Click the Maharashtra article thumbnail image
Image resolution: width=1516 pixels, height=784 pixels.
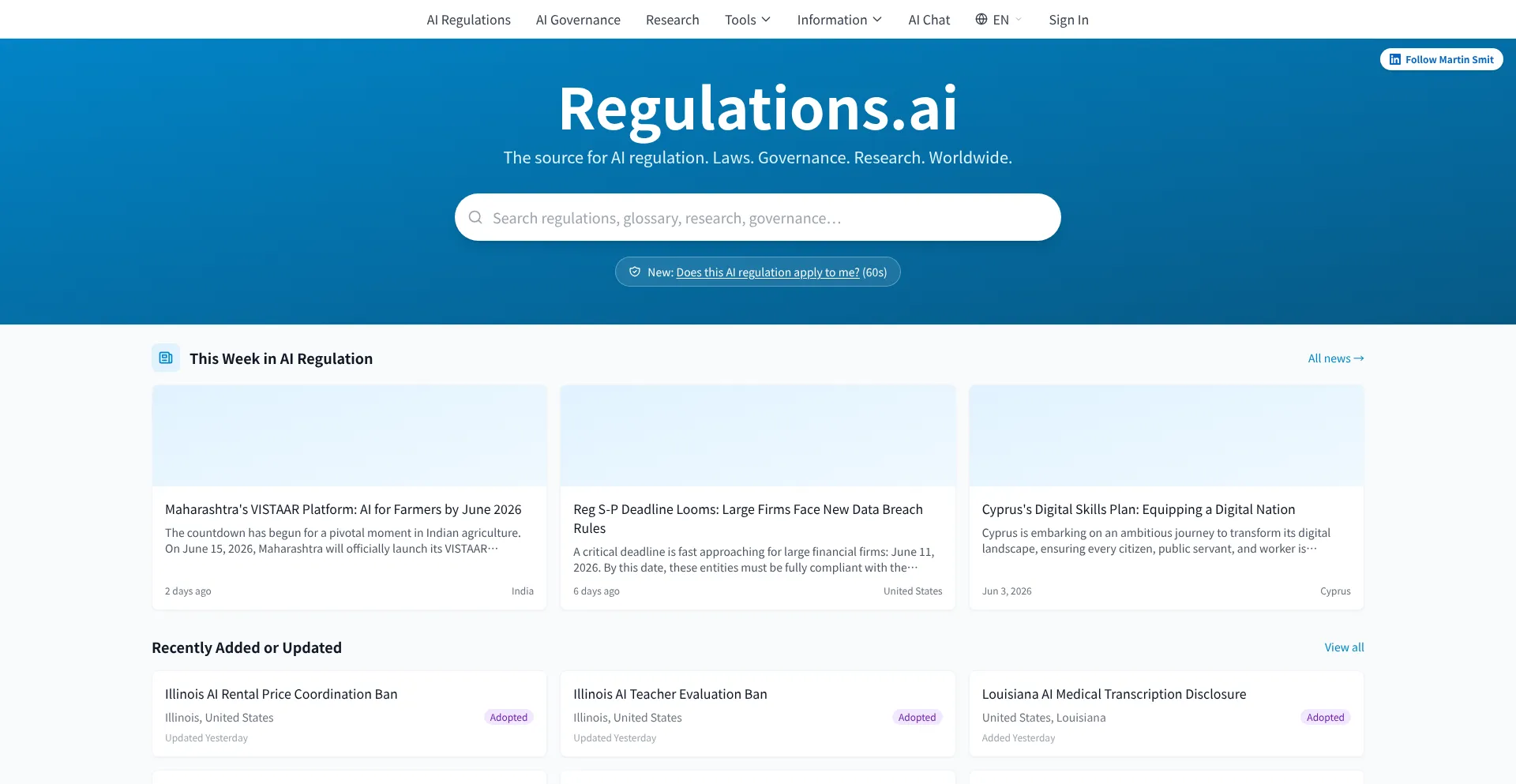(349, 435)
